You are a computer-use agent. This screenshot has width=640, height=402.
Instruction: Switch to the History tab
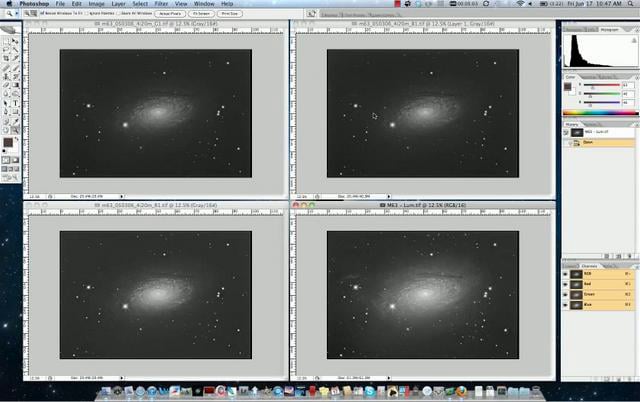572,124
